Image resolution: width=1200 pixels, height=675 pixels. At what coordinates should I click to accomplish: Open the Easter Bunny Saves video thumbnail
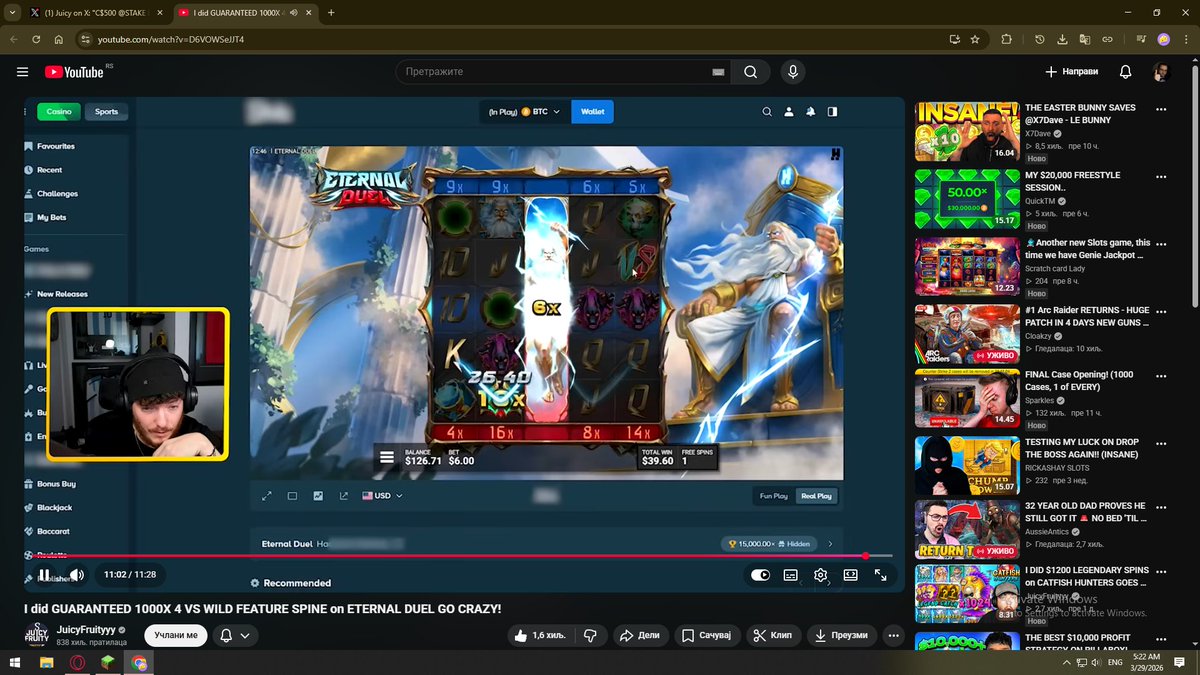coord(967,131)
